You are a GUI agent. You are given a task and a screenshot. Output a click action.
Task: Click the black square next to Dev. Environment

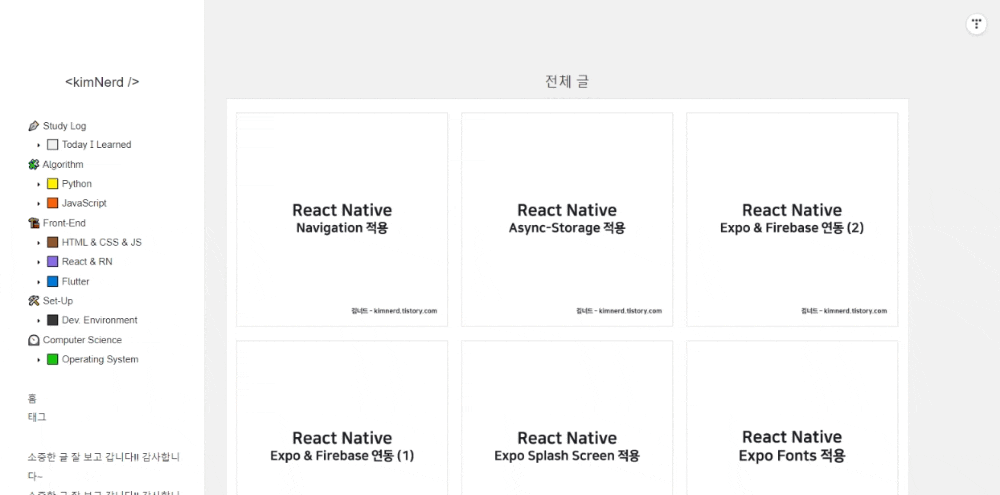[52, 320]
